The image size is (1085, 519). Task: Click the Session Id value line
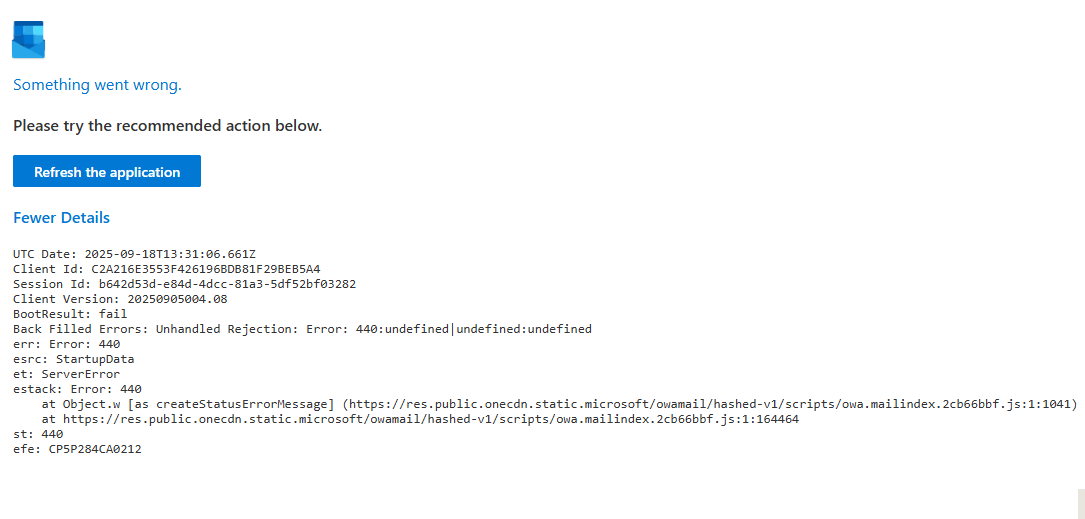pos(185,284)
